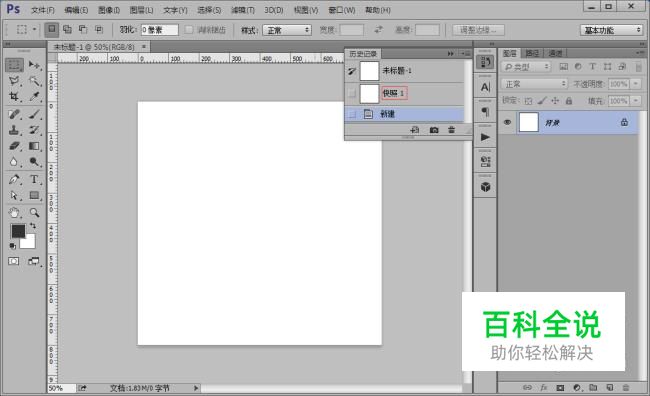The height and width of the screenshot is (396, 650).
Task: Set history brush source to 未标题-1 snapshot
Action: [352, 71]
